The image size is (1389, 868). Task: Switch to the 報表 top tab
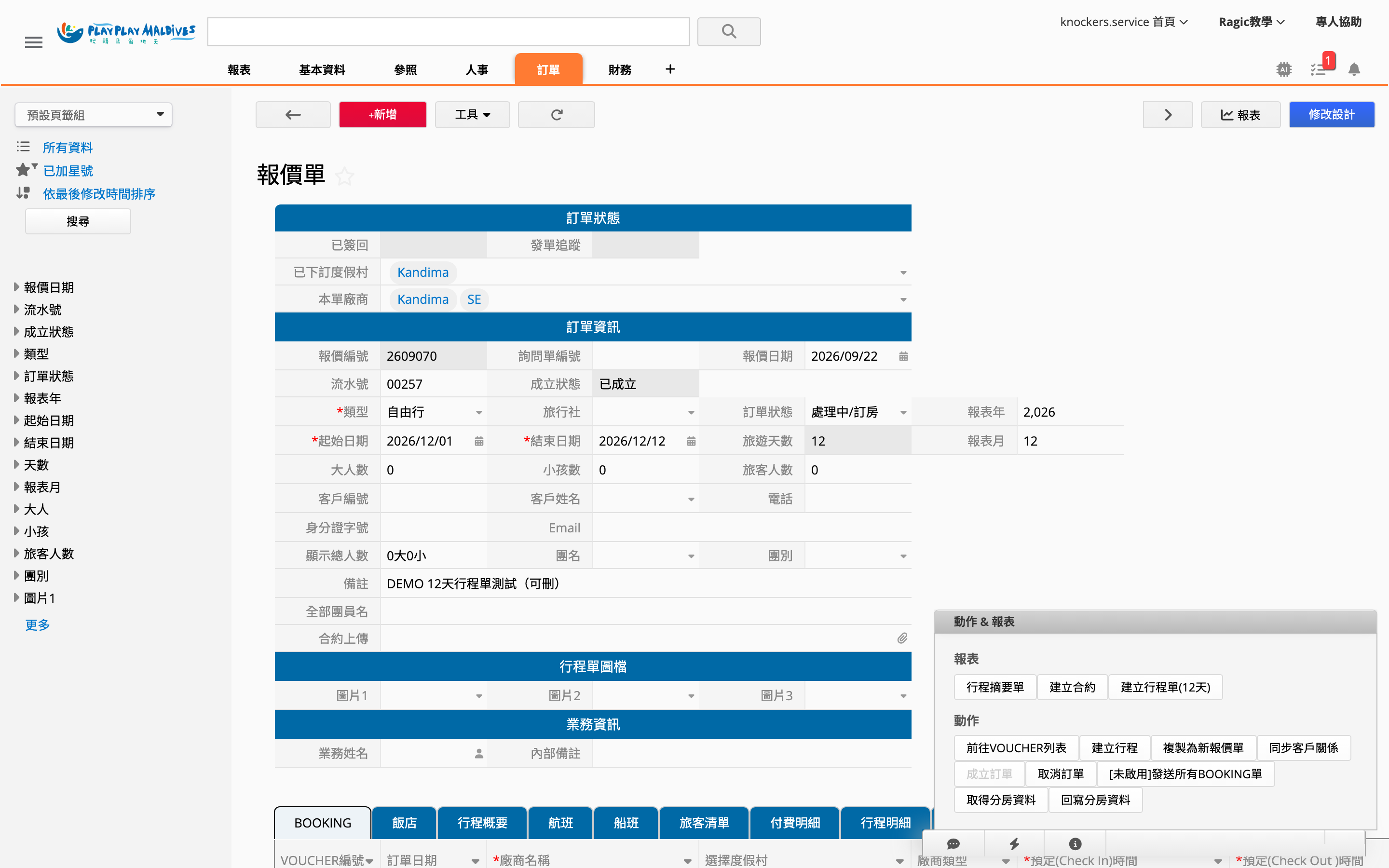pyautogui.click(x=239, y=69)
